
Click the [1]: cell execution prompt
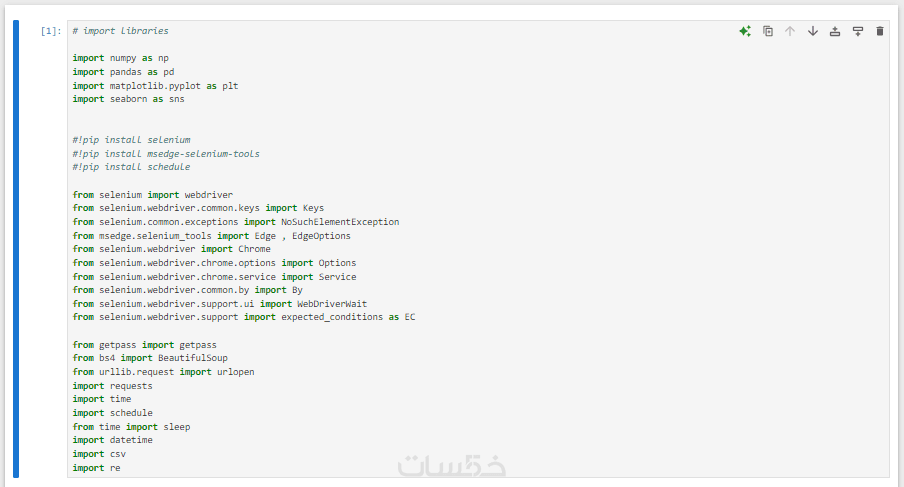point(51,31)
